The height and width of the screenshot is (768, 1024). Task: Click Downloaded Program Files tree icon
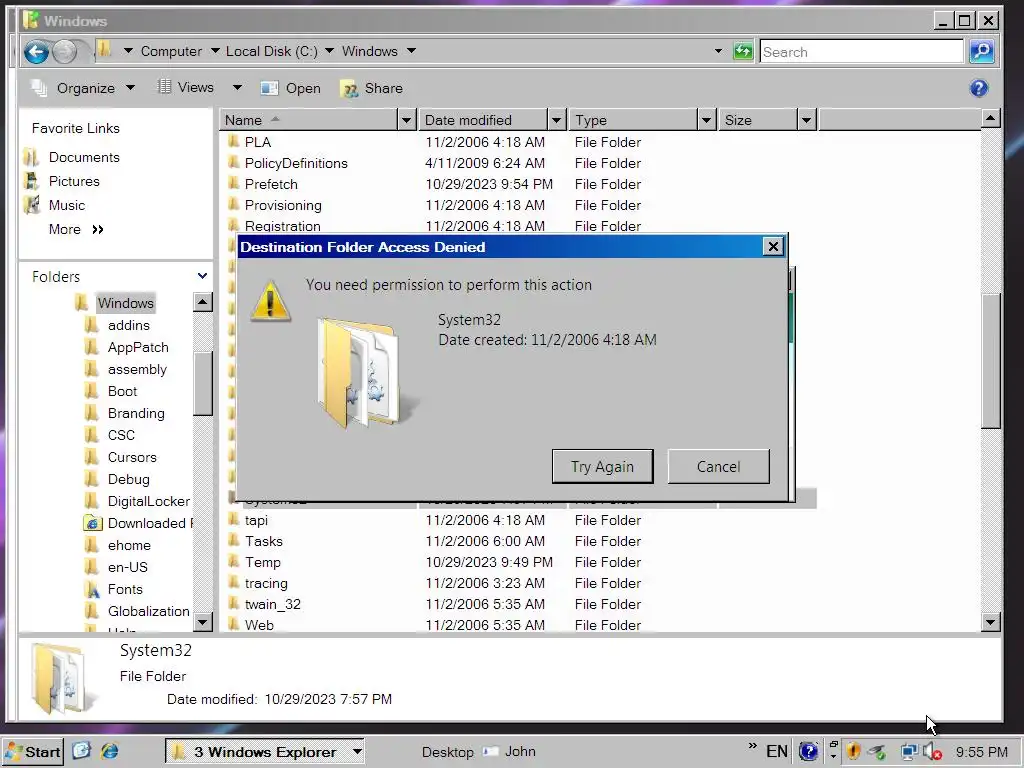pyautogui.click(x=93, y=523)
